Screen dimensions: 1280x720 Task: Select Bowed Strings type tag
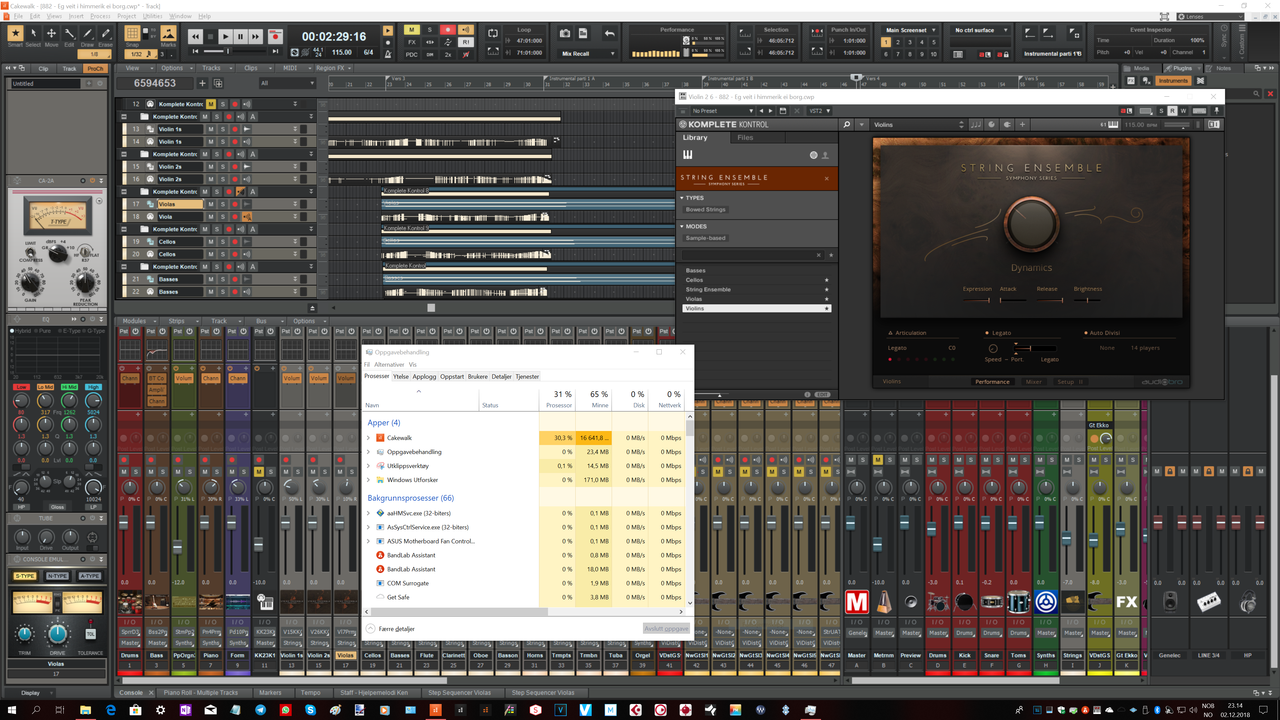706,210
